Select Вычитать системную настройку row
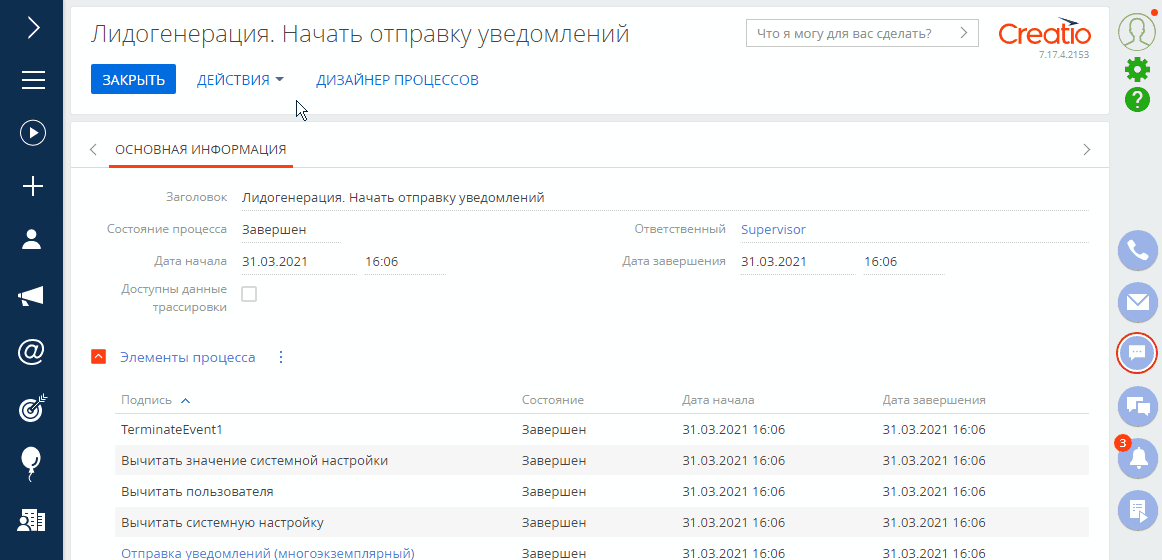This screenshot has height=560, width=1162. coord(602,522)
